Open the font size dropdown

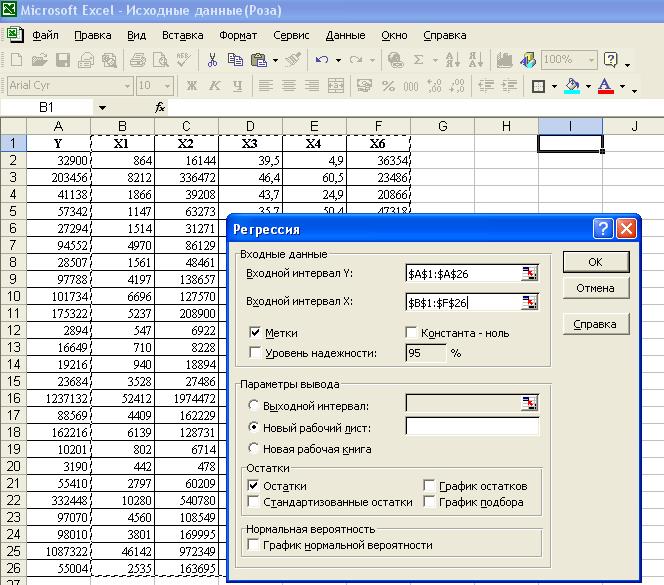pos(168,86)
